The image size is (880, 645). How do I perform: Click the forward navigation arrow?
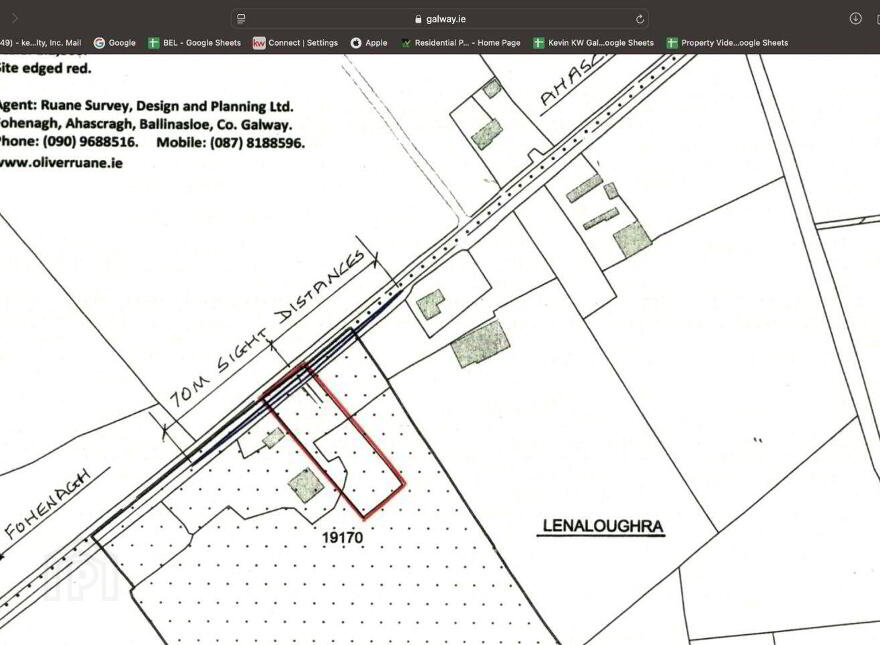point(15,19)
